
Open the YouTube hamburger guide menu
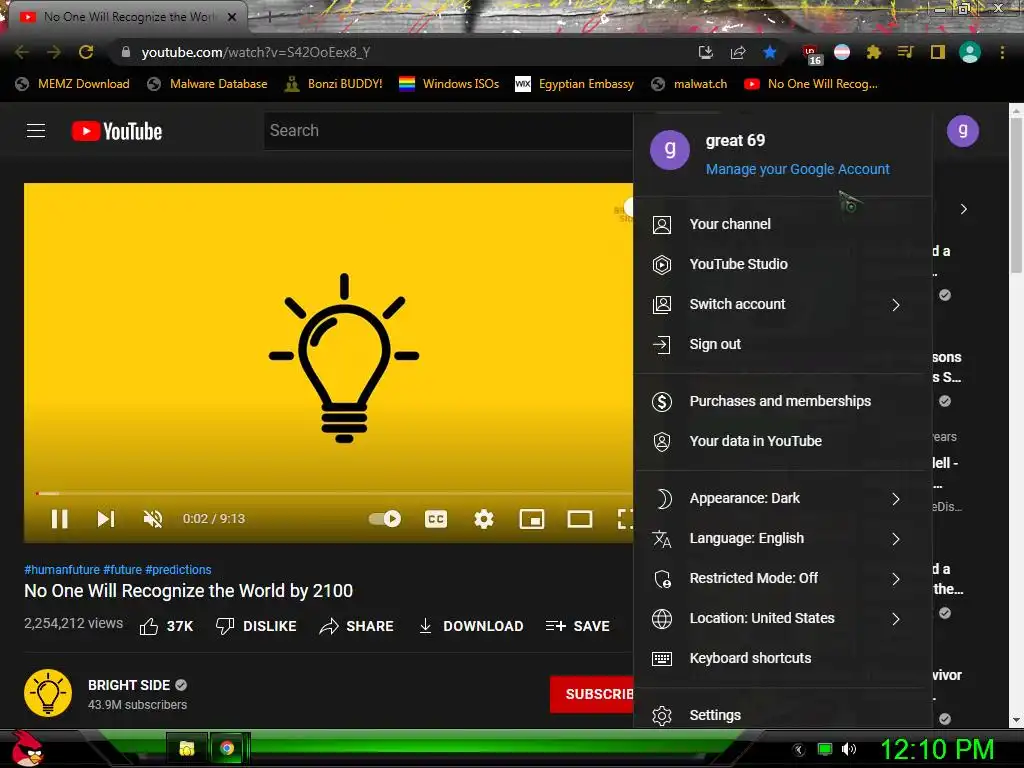(36, 131)
